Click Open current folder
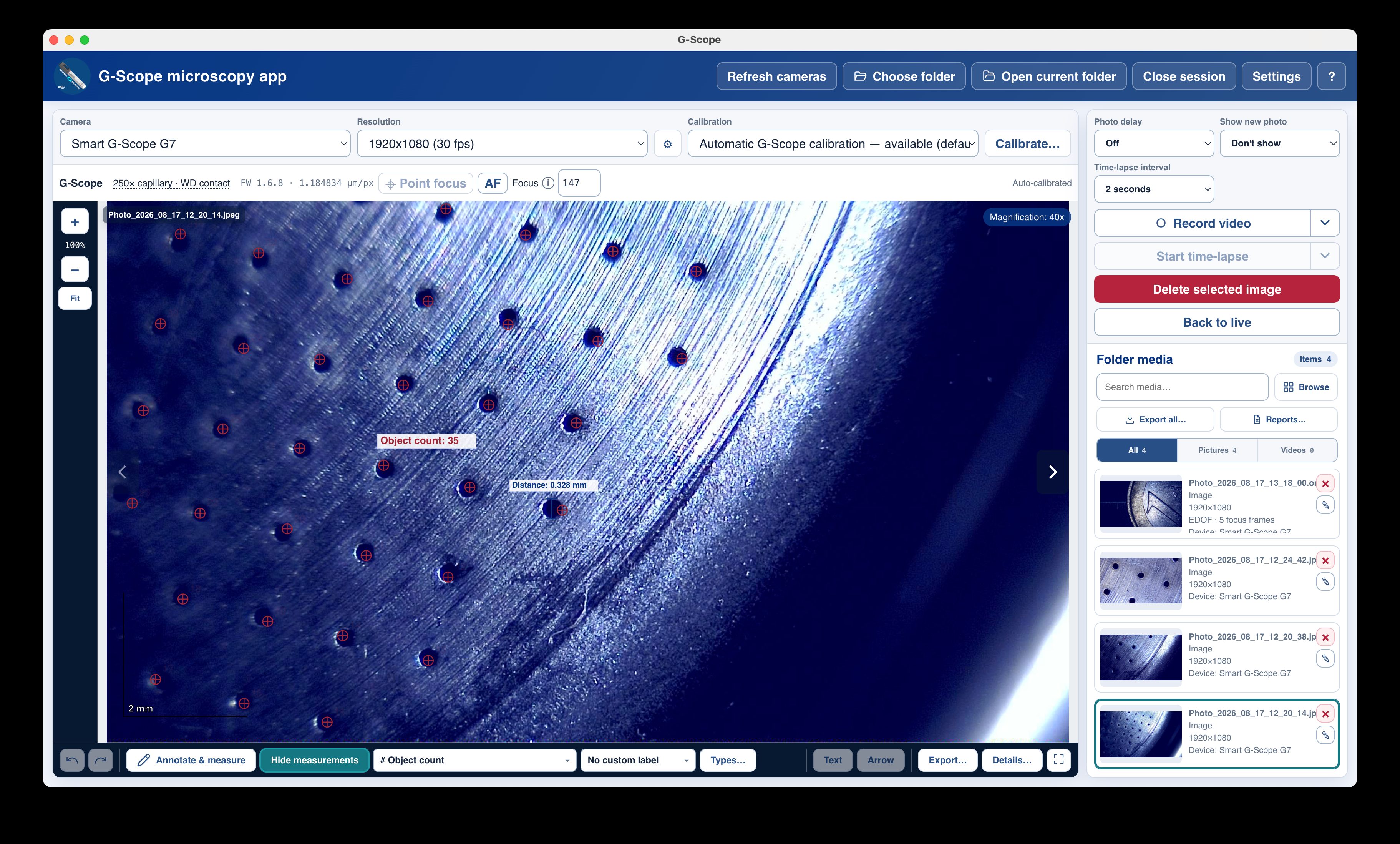Viewport: 1400px width, 844px height. point(1049,76)
